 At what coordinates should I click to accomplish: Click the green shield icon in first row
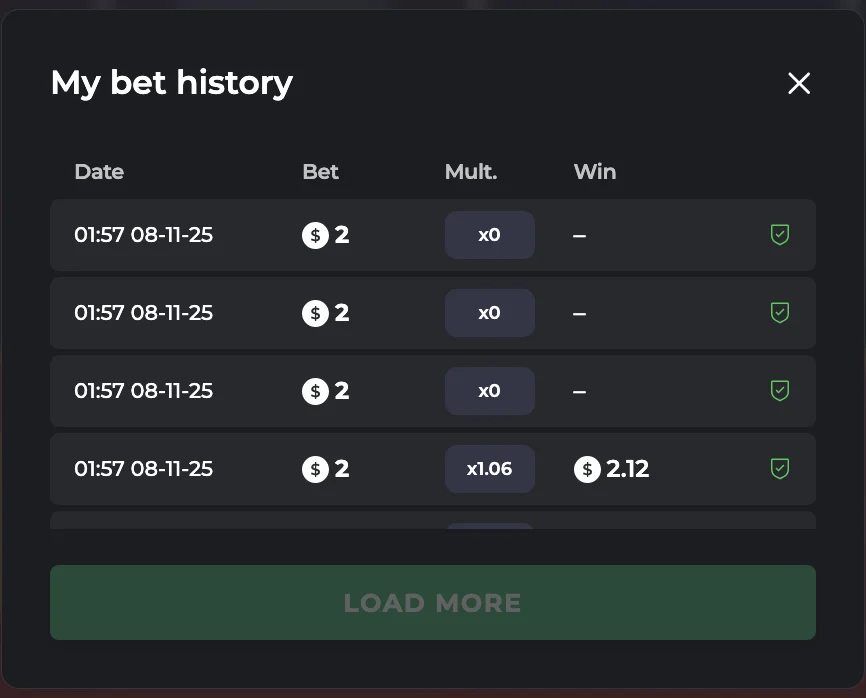point(780,235)
